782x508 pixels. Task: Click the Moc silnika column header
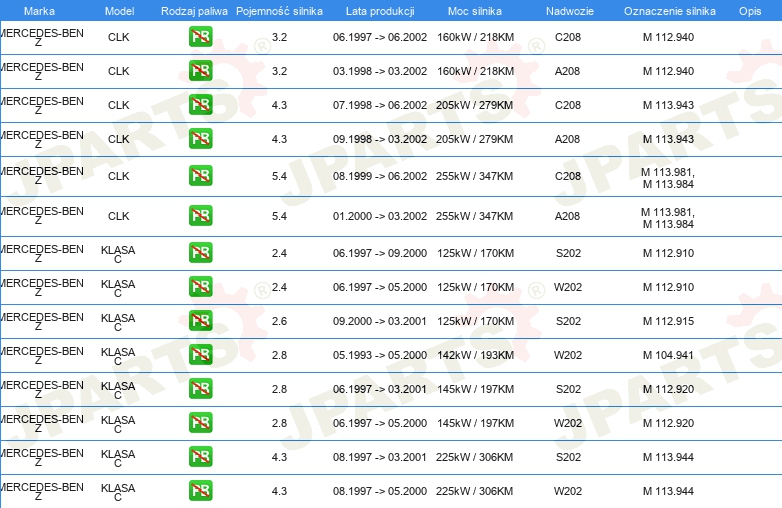[475, 11]
